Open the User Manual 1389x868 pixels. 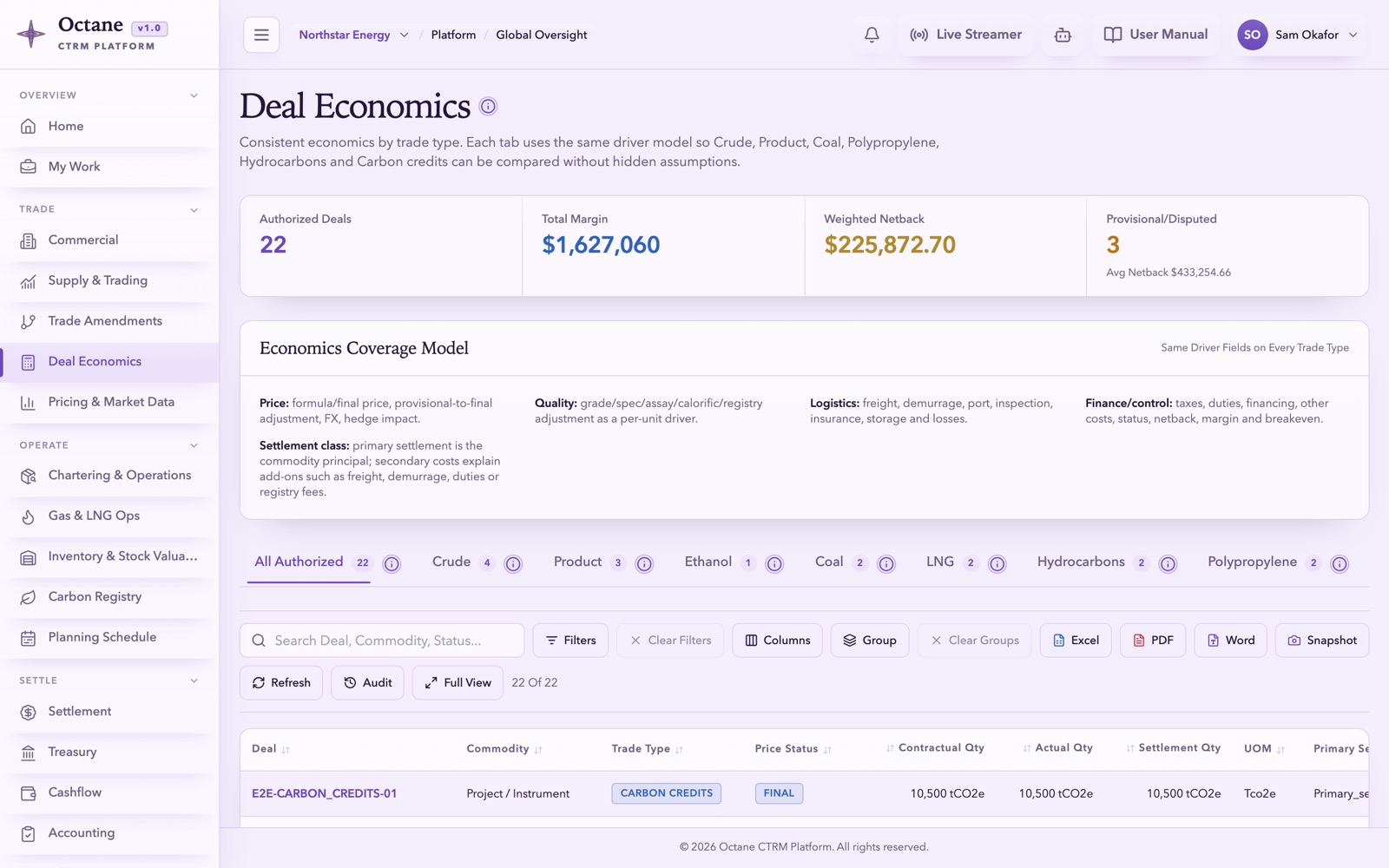tap(1155, 35)
